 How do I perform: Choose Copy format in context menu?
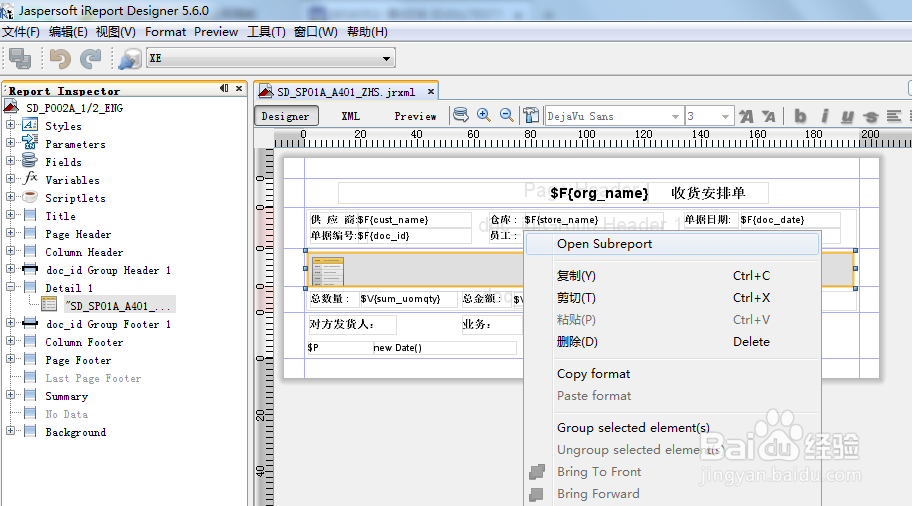coord(672,374)
